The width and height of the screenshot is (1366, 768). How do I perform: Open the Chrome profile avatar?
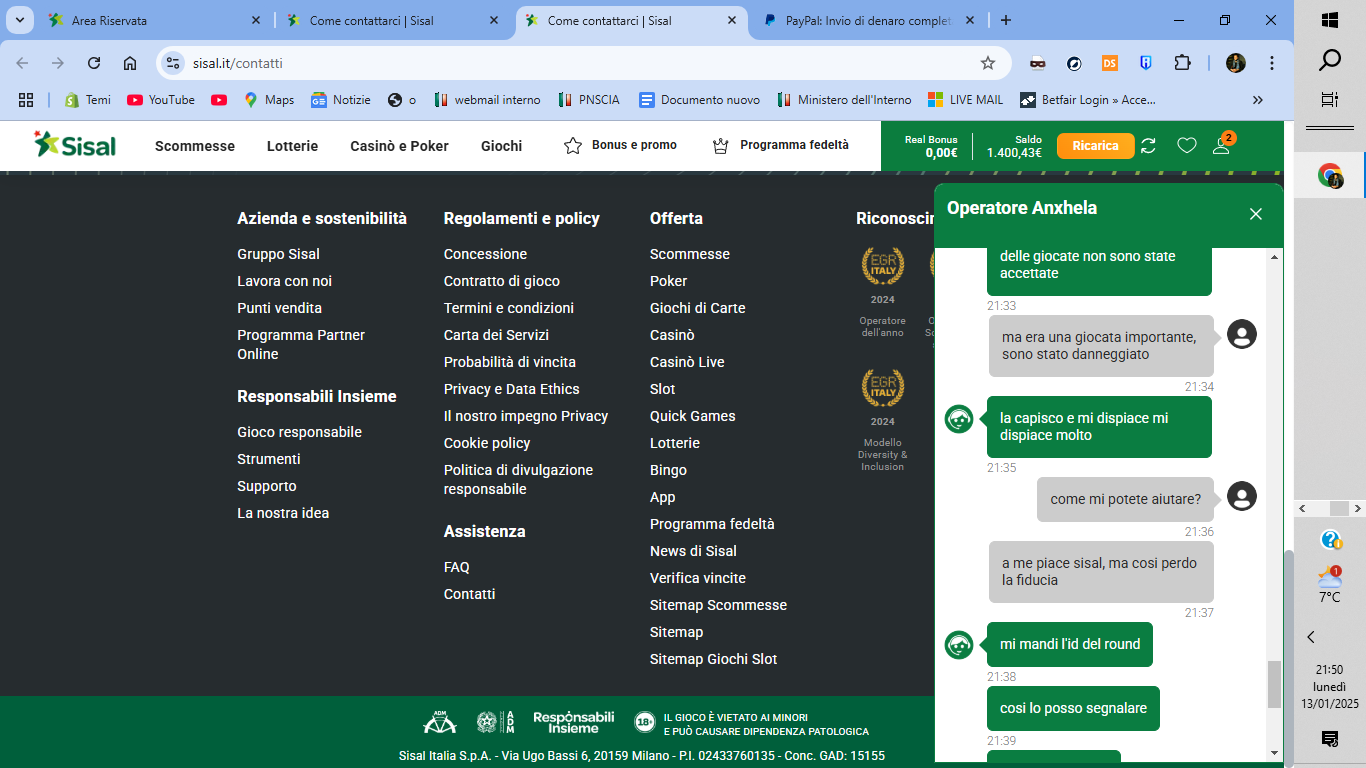click(1236, 63)
